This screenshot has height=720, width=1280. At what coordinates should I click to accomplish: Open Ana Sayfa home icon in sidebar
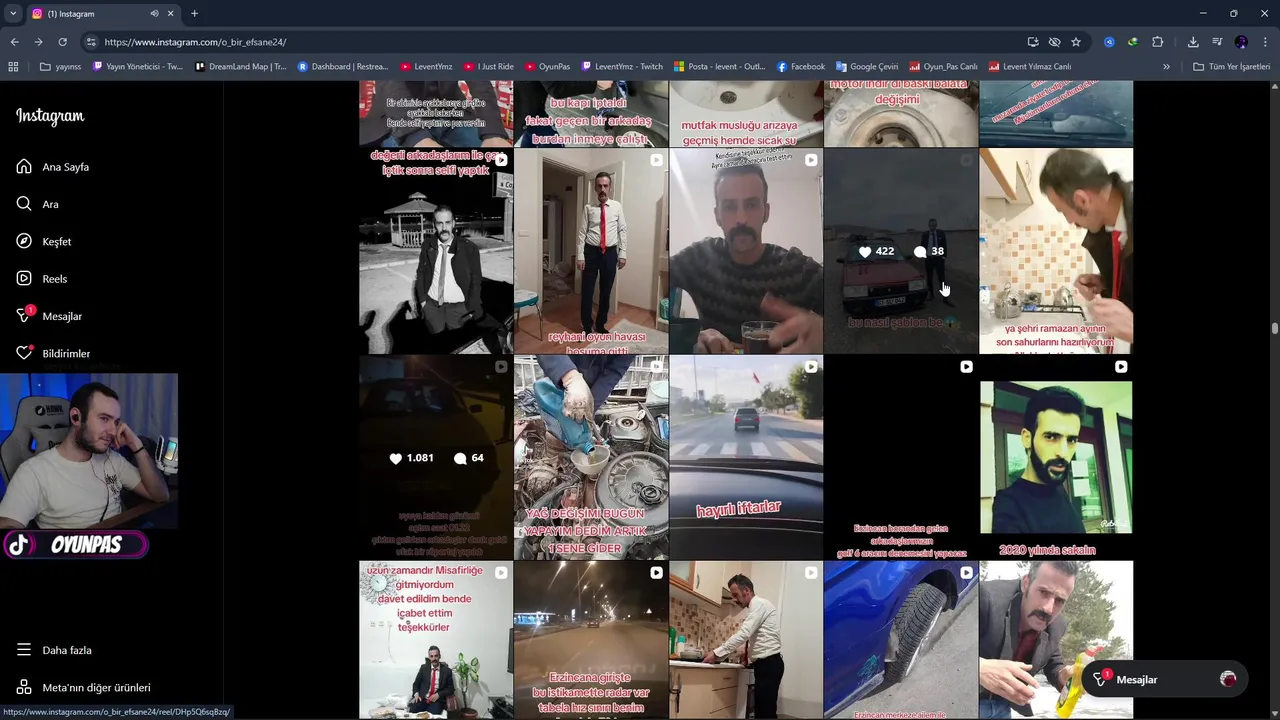tap(24, 167)
